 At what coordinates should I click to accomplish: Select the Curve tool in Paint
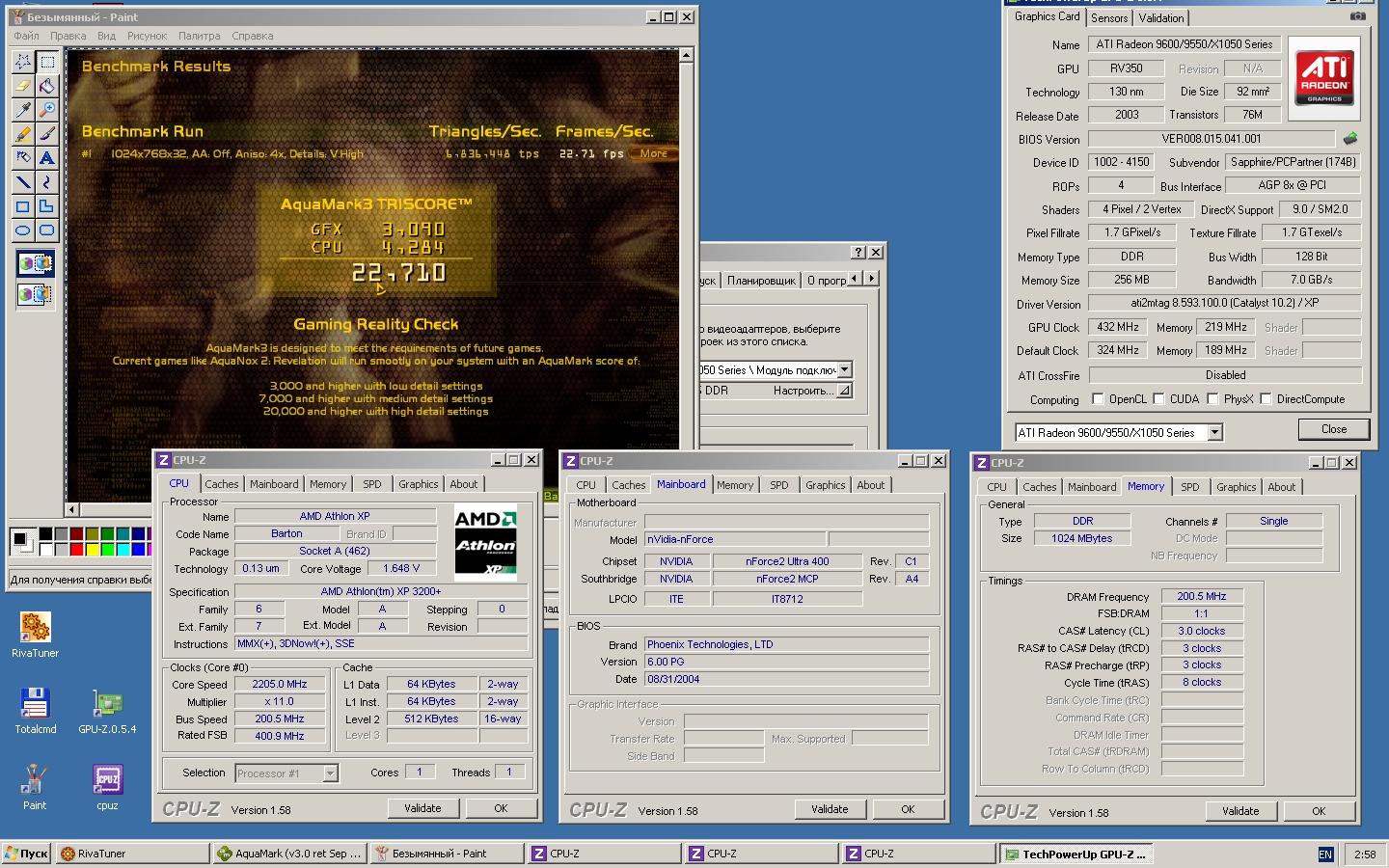47,182
